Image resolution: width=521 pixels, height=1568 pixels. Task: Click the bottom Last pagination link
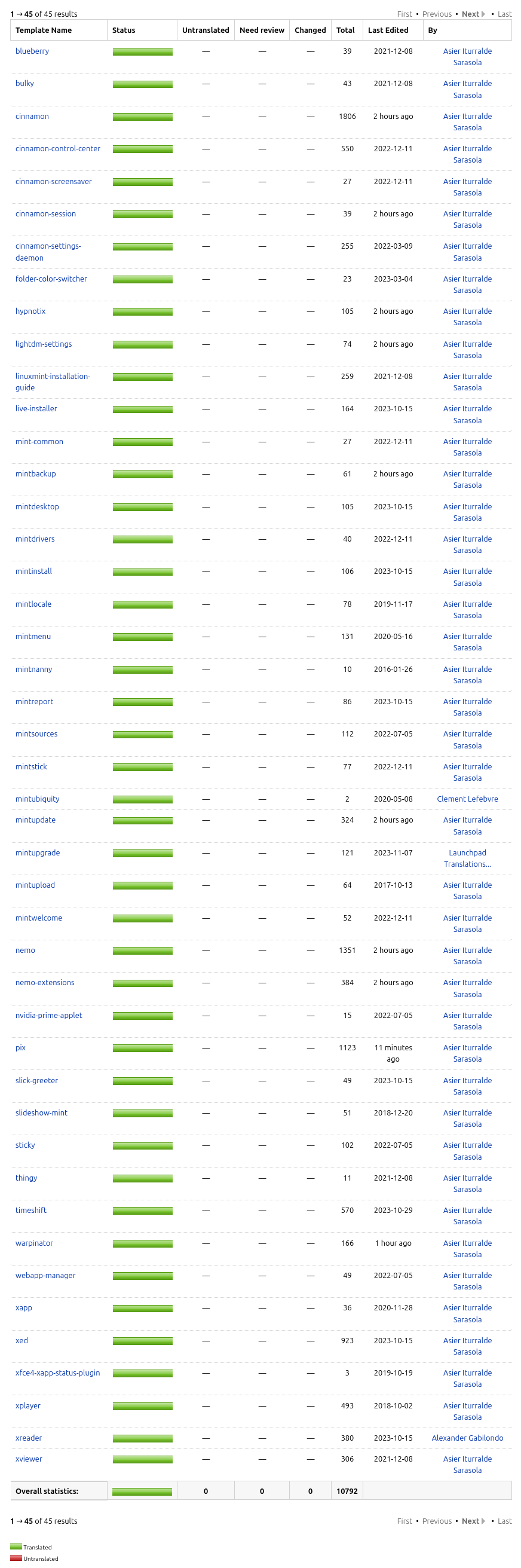point(504,1521)
